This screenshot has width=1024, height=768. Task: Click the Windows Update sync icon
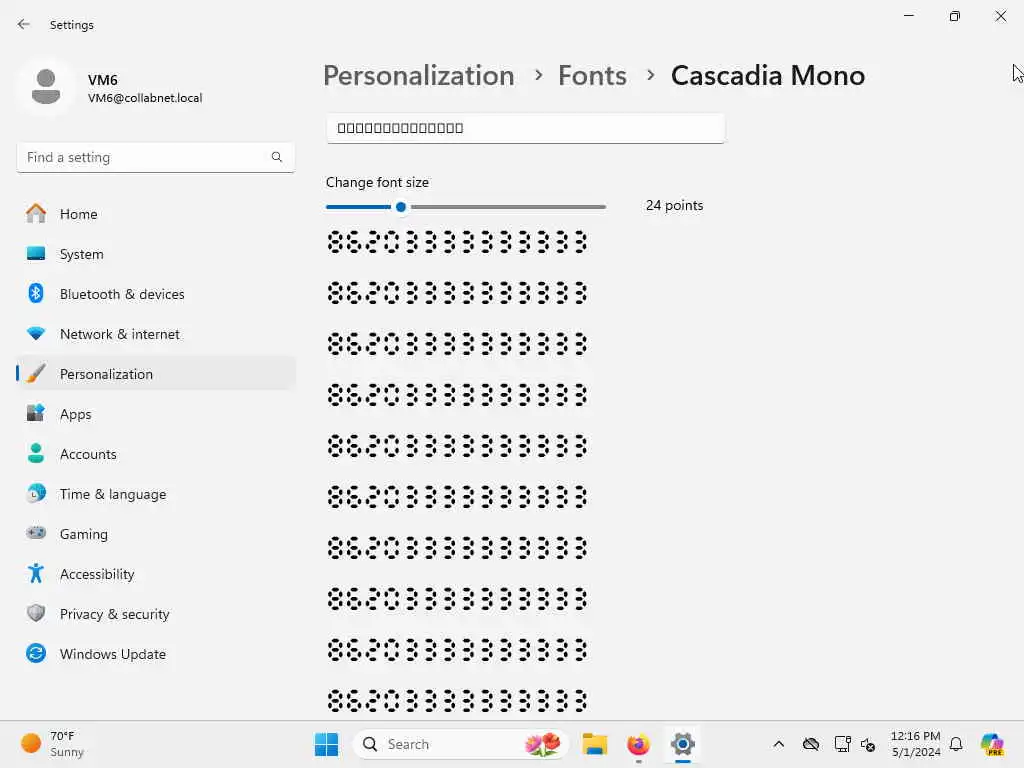pyautogui.click(x=36, y=653)
